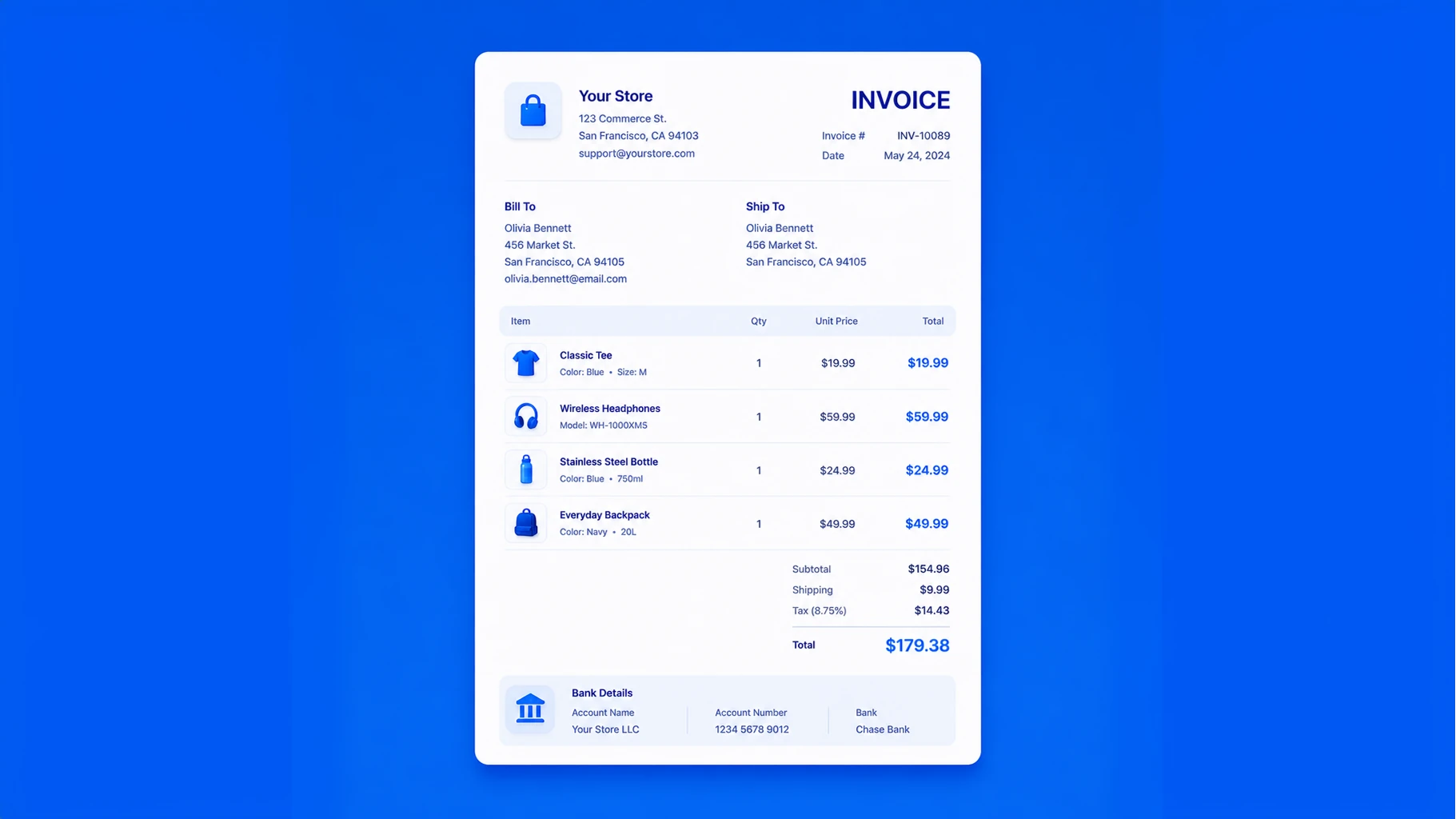Select the date May 24, 2024
Viewport: 1456px width, 819px height.
click(917, 156)
